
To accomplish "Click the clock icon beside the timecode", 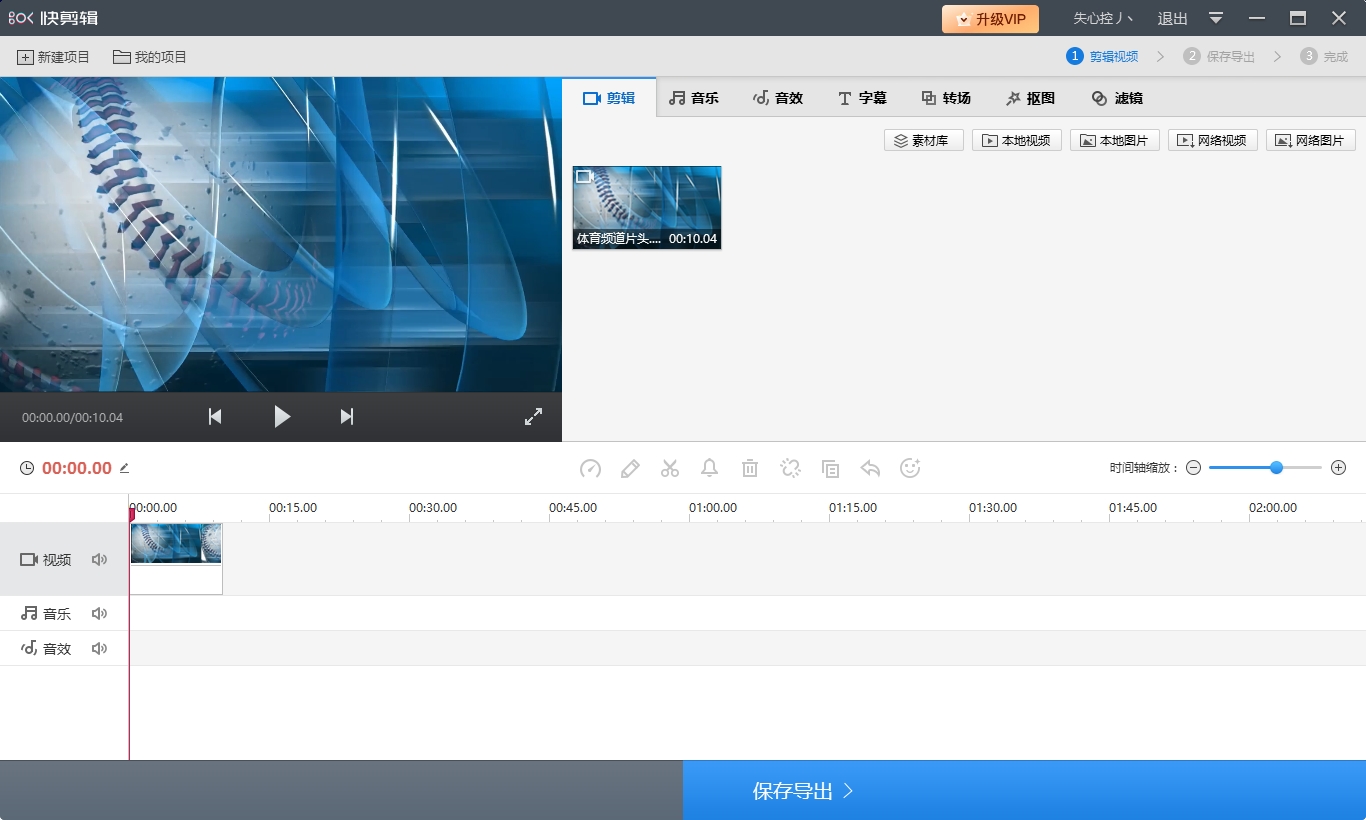I will pos(27,468).
